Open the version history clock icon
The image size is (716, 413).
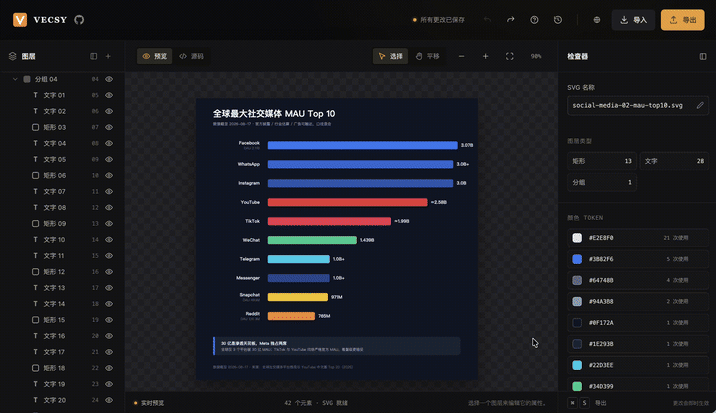click(558, 20)
